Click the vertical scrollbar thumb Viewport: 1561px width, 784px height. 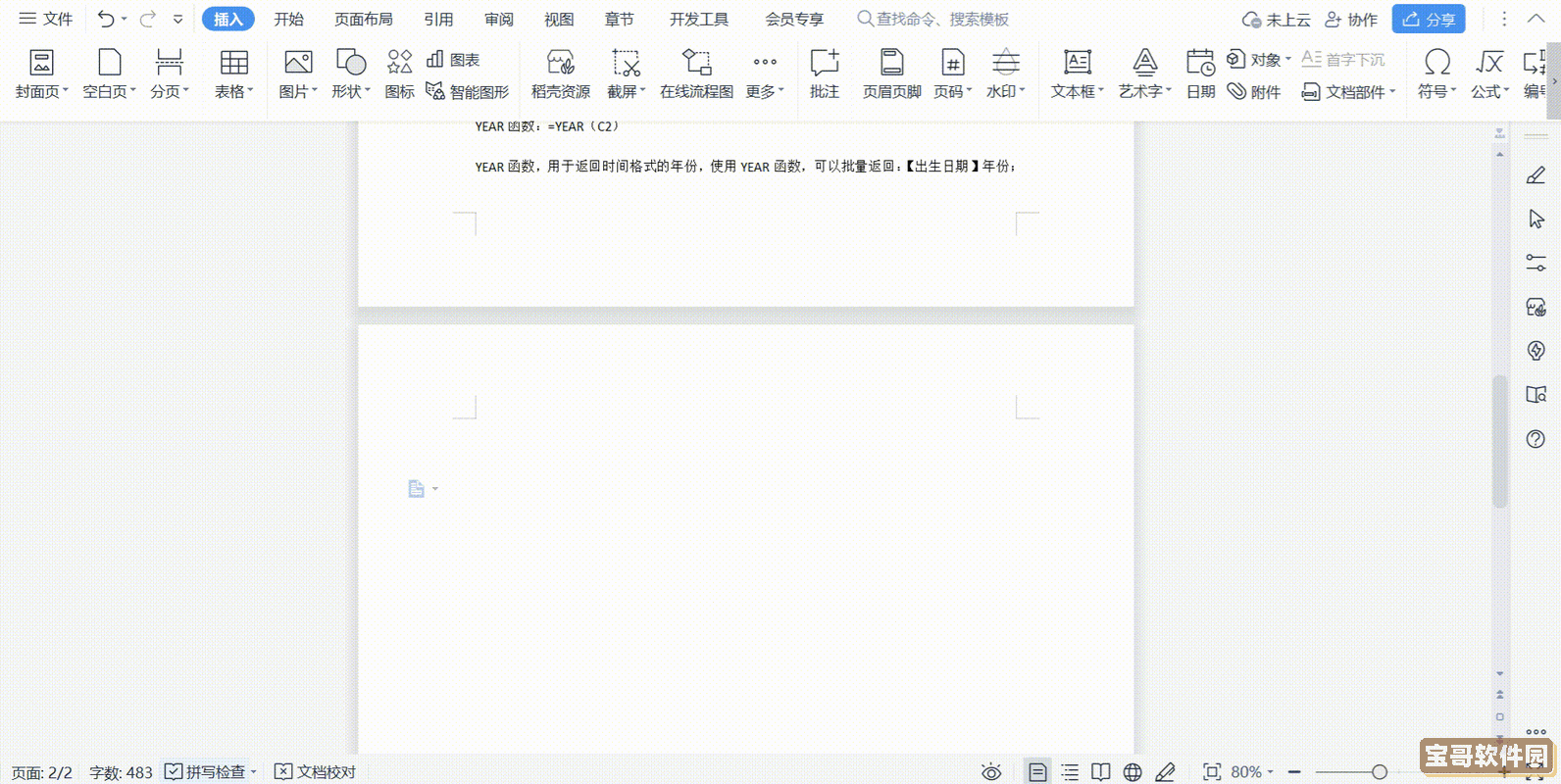[x=1499, y=441]
